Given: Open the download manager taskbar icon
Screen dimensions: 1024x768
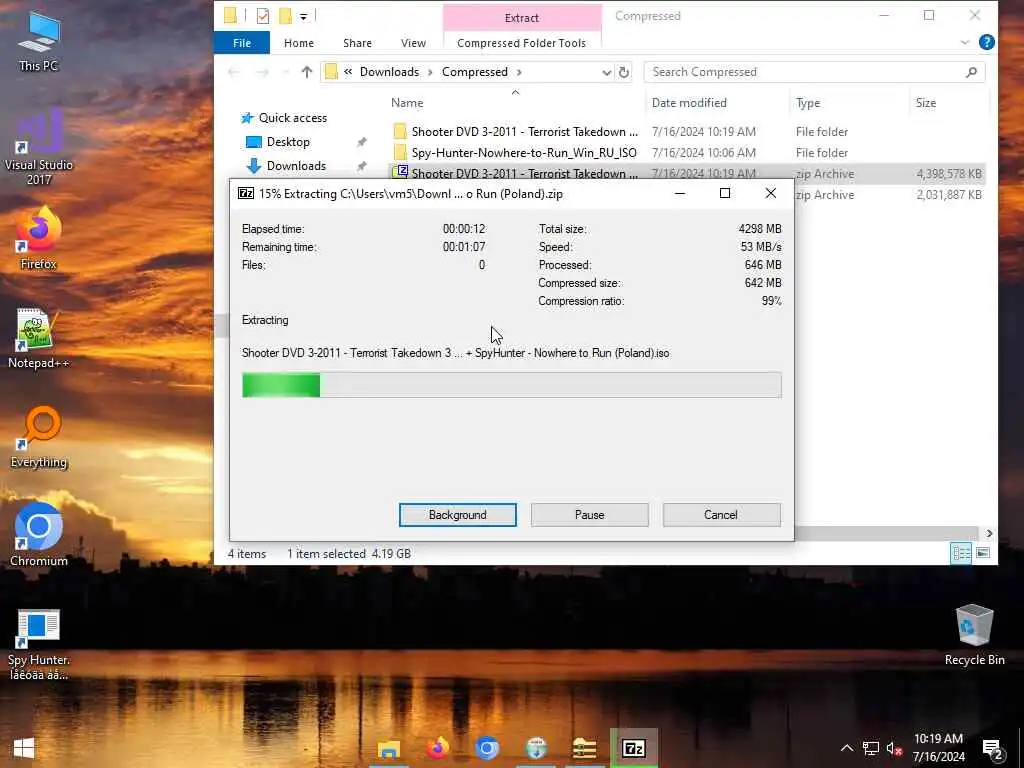Looking at the screenshot, I should tap(536, 748).
